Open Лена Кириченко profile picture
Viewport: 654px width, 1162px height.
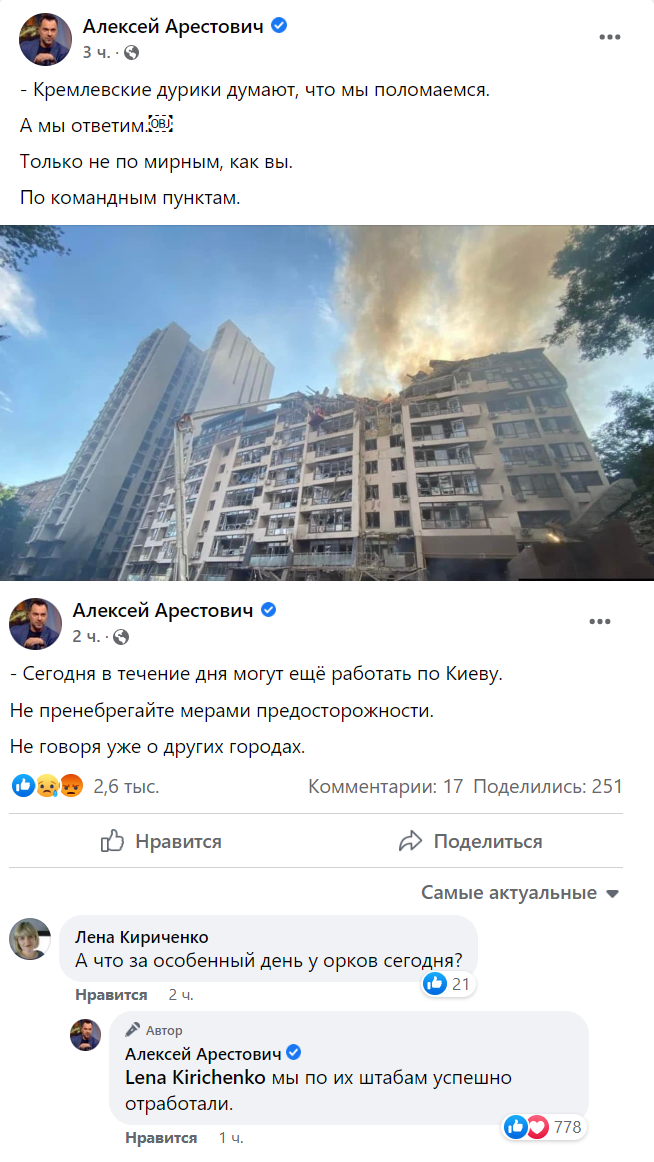(30, 939)
